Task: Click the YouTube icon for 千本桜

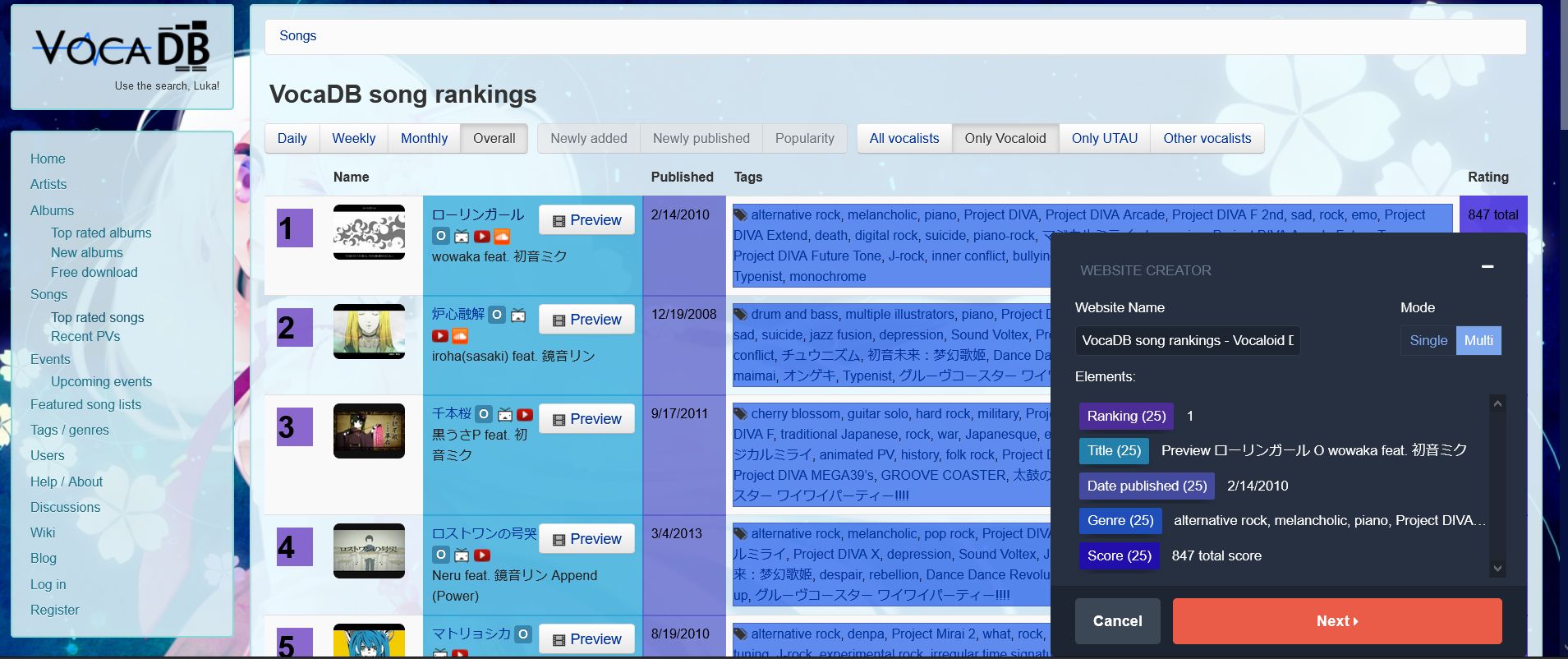Action: (526, 415)
